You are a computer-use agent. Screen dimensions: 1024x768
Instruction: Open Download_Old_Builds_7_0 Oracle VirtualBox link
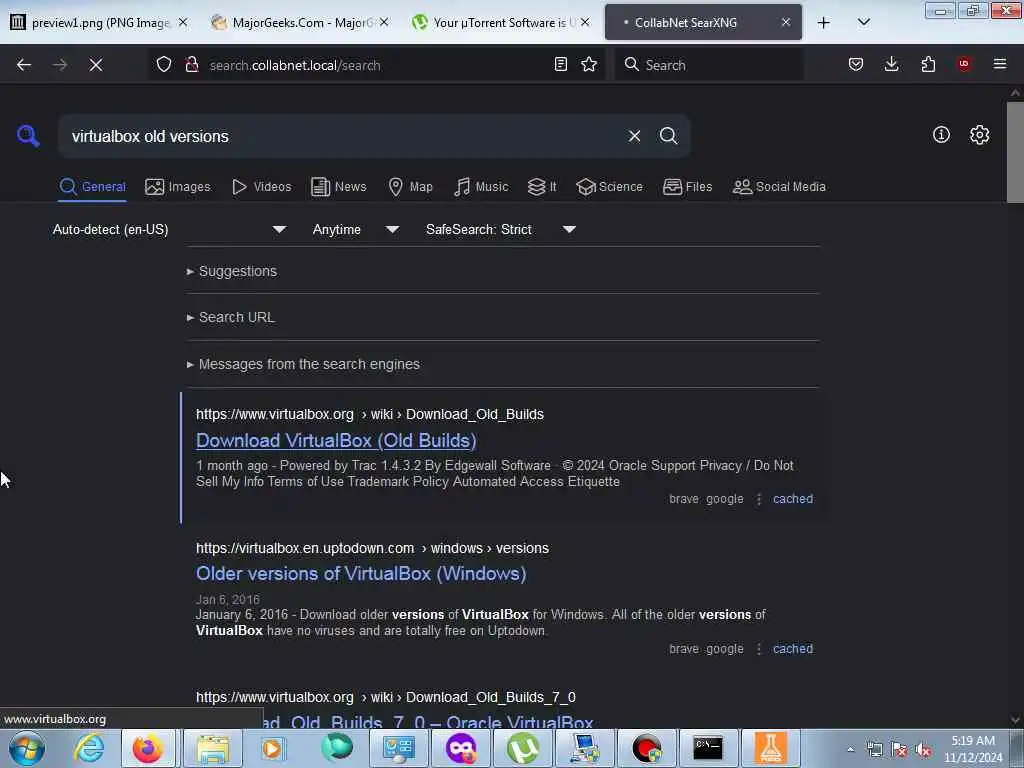click(428, 721)
